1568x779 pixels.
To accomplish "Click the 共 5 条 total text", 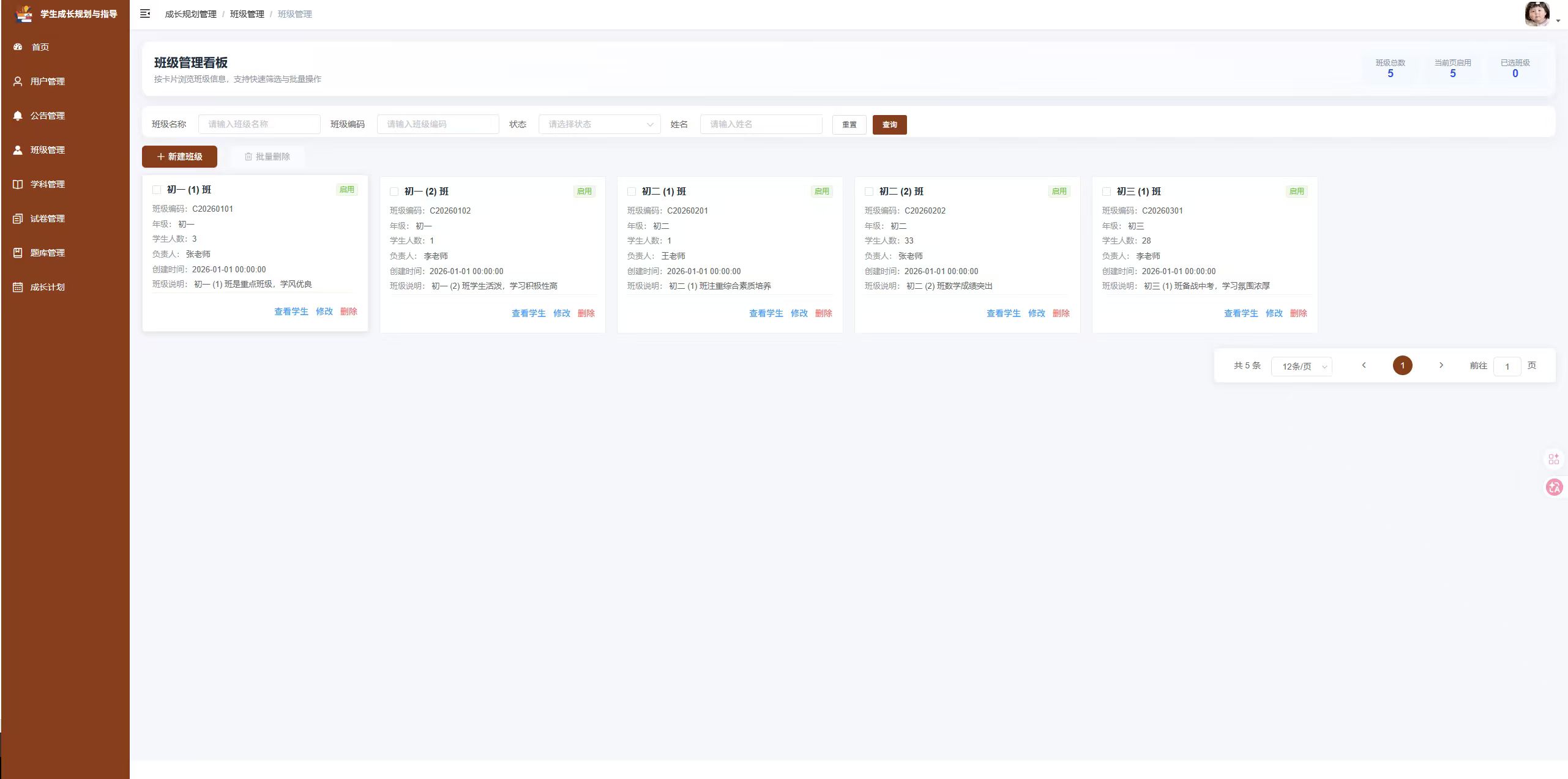I will tap(1247, 365).
